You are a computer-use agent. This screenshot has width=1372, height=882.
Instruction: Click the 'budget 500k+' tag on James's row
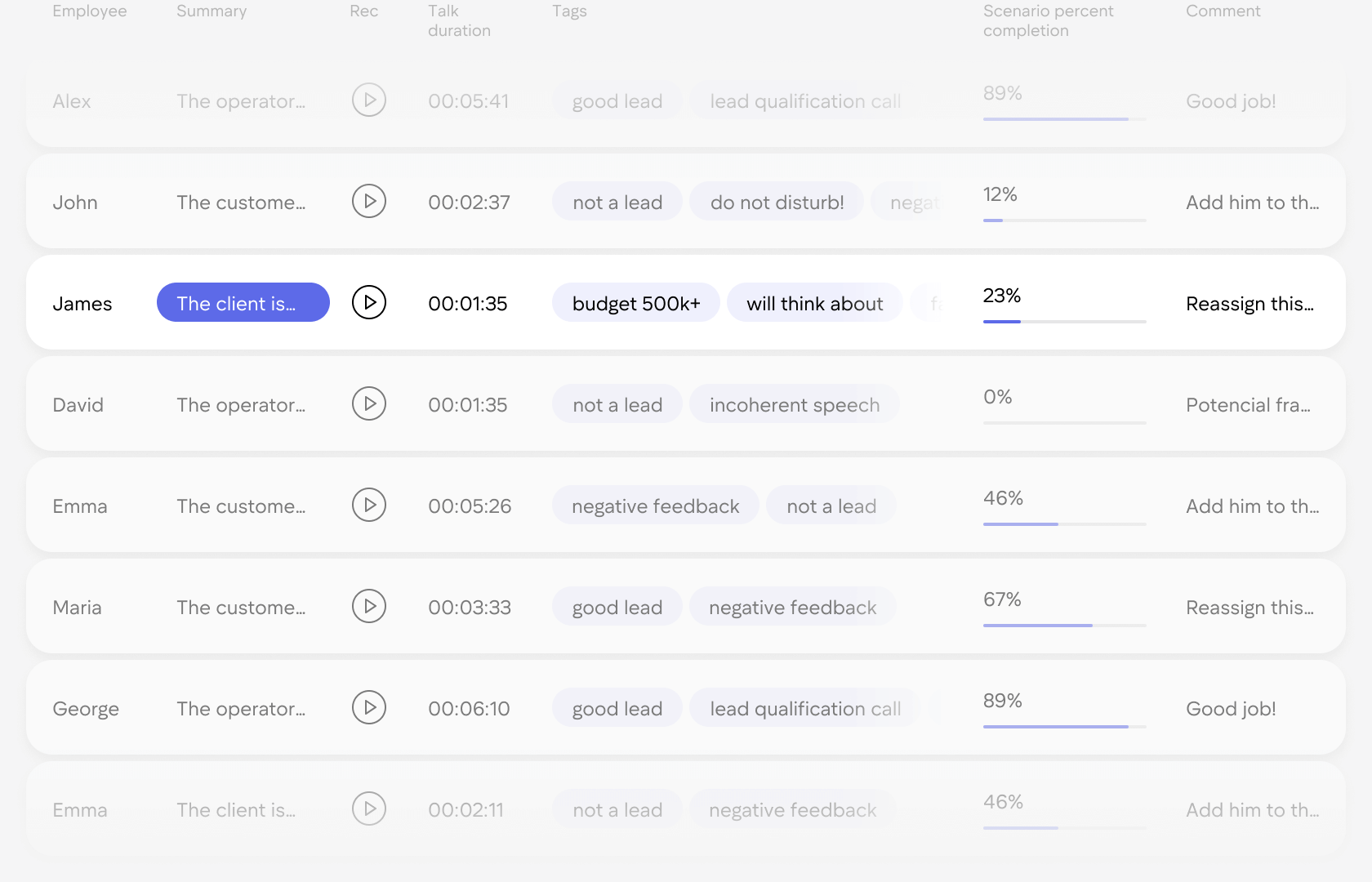(636, 303)
